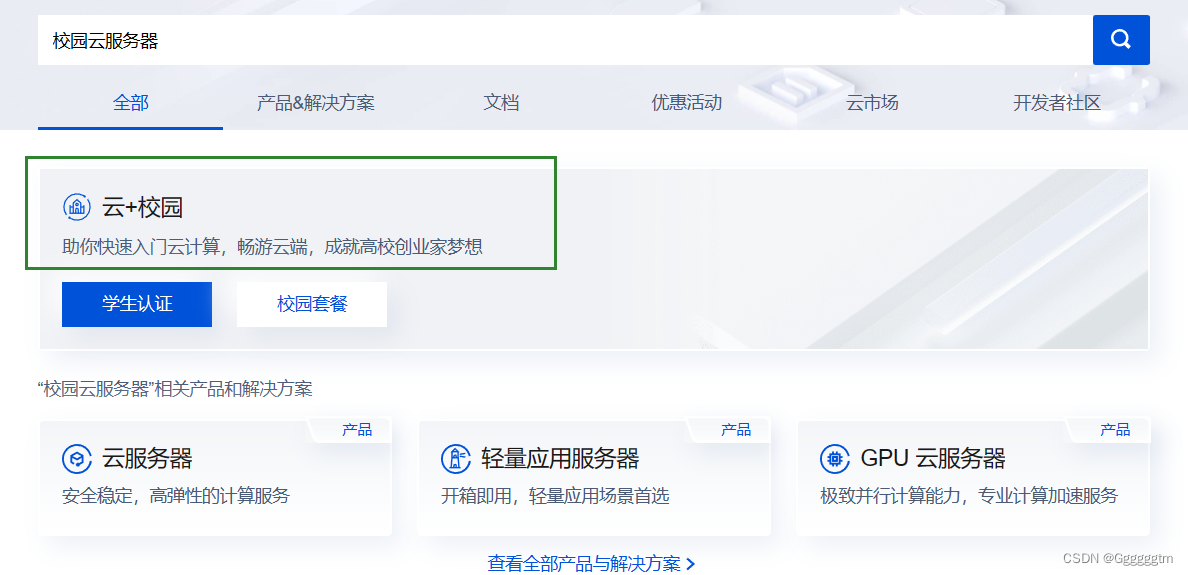Click the 轻量应用服务器 lighthouse icon
The width and height of the screenshot is (1188, 575).
point(455,458)
